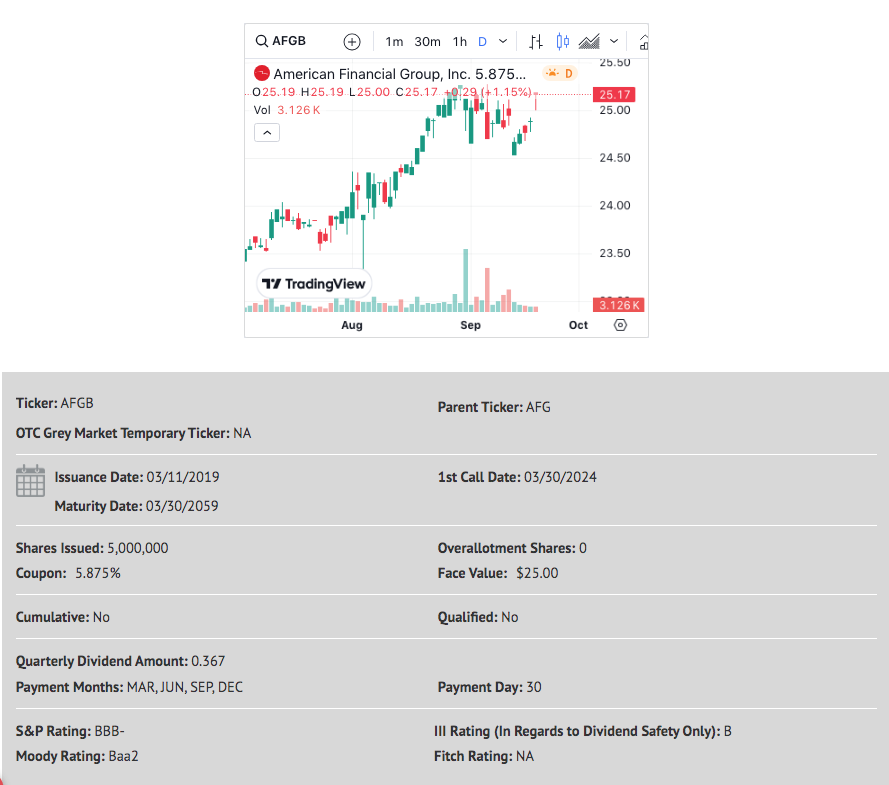Click the calendar icon beside Issuance Date
This screenshot has width=889, height=785.
click(30, 481)
